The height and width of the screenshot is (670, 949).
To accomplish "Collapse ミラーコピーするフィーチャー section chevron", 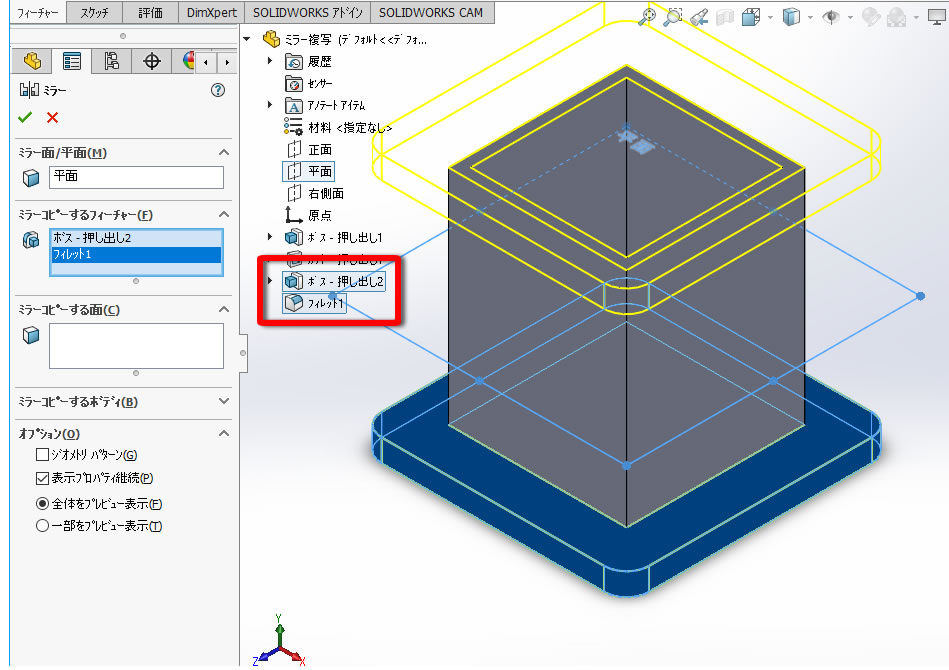I will (x=224, y=214).
